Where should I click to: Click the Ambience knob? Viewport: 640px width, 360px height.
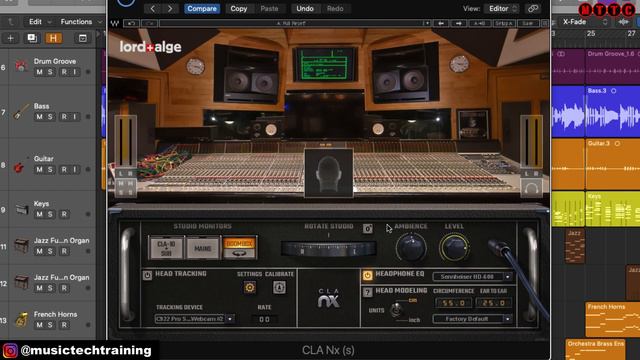[x=411, y=248]
